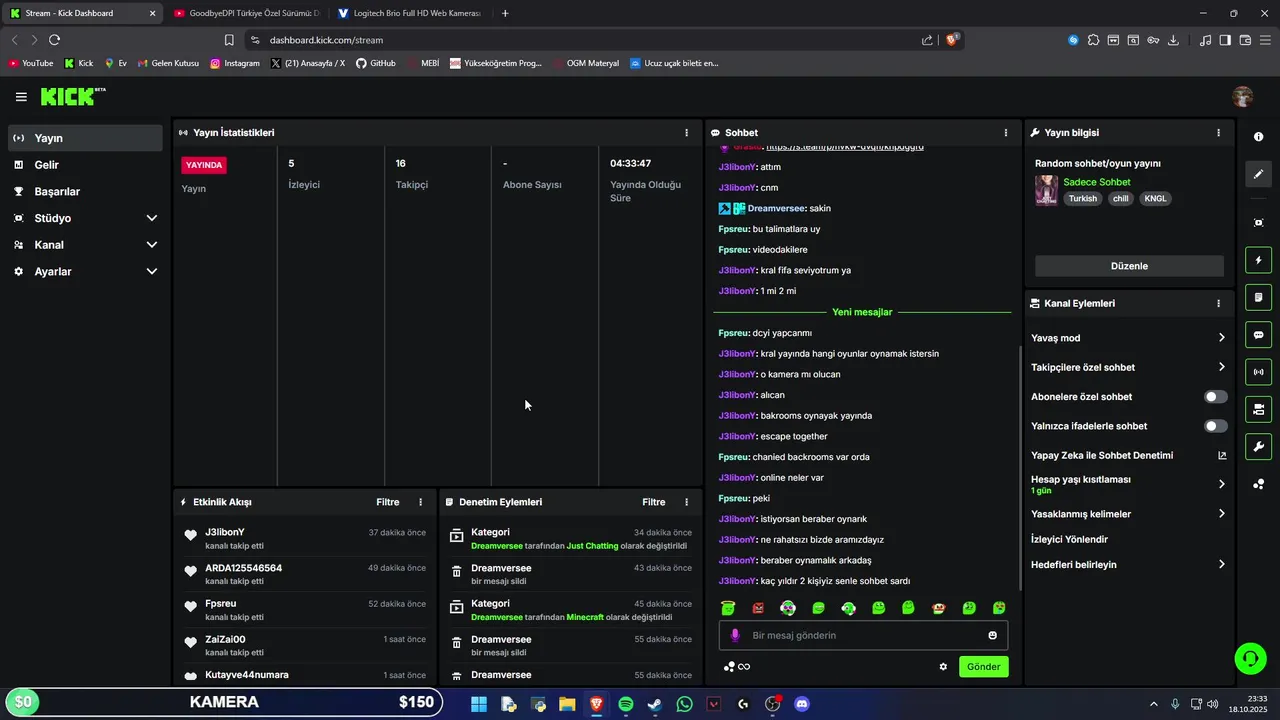Click the Sadece Sohbet category link
Viewport: 1280px width, 720px height.
click(x=1097, y=182)
